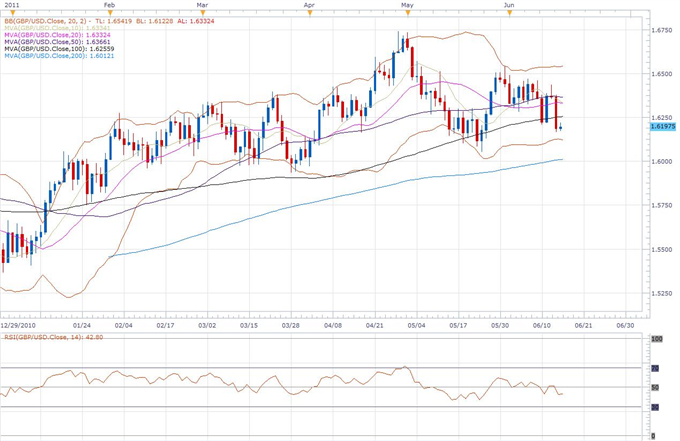This screenshot has width=680, height=441.
Task: Click the orange marker under May
Action: (408, 13)
